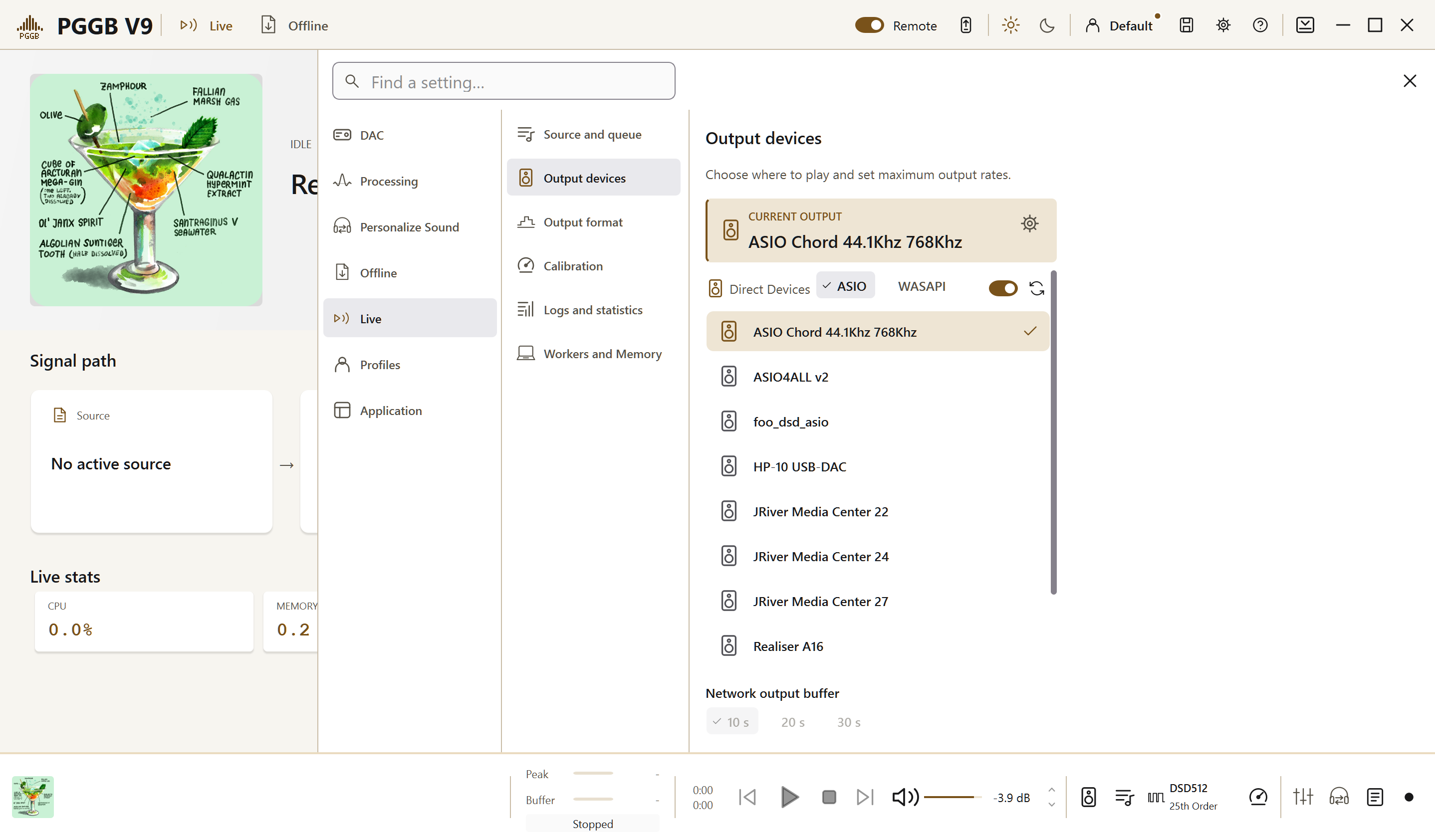Adjust the volume slider
Viewport: 1435px width, 840px height.
click(953, 797)
